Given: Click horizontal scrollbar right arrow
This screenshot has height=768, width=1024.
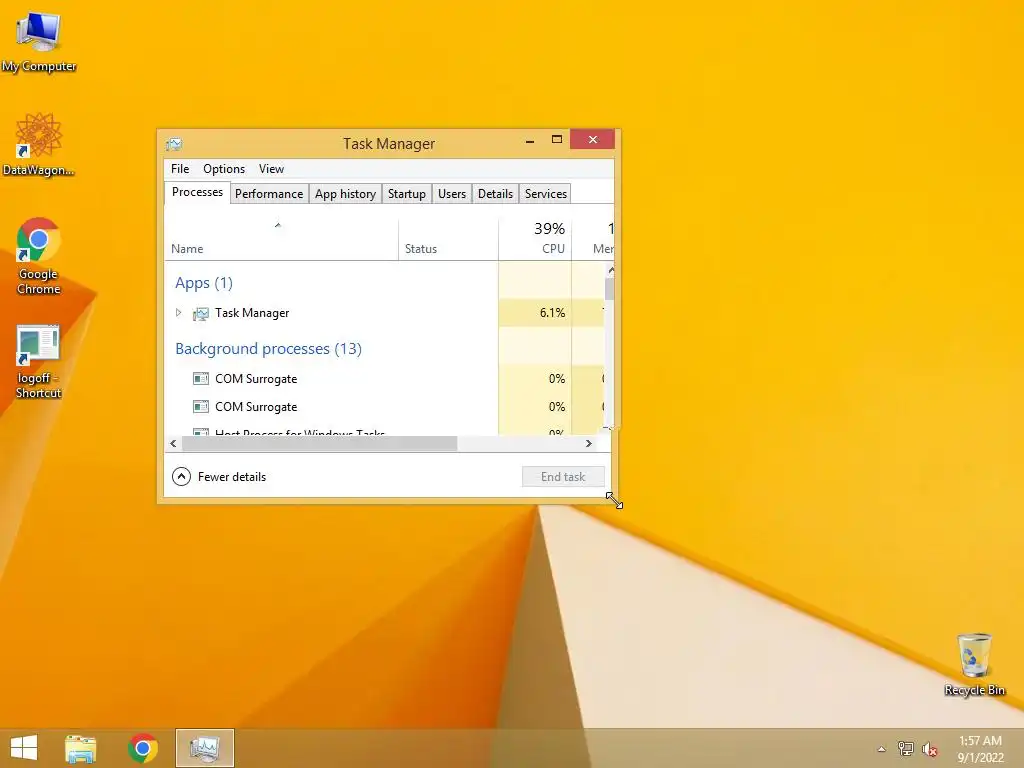Looking at the screenshot, I should [588, 443].
